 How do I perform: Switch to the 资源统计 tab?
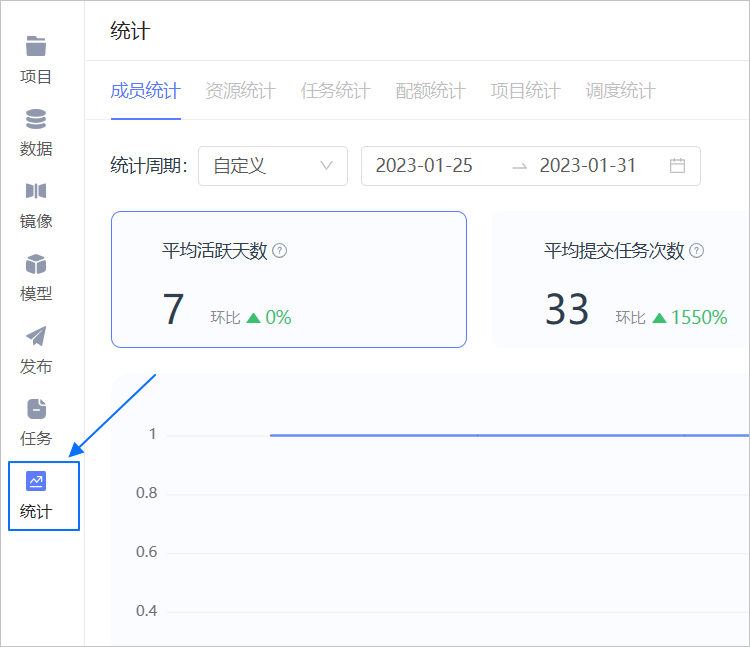240,91
